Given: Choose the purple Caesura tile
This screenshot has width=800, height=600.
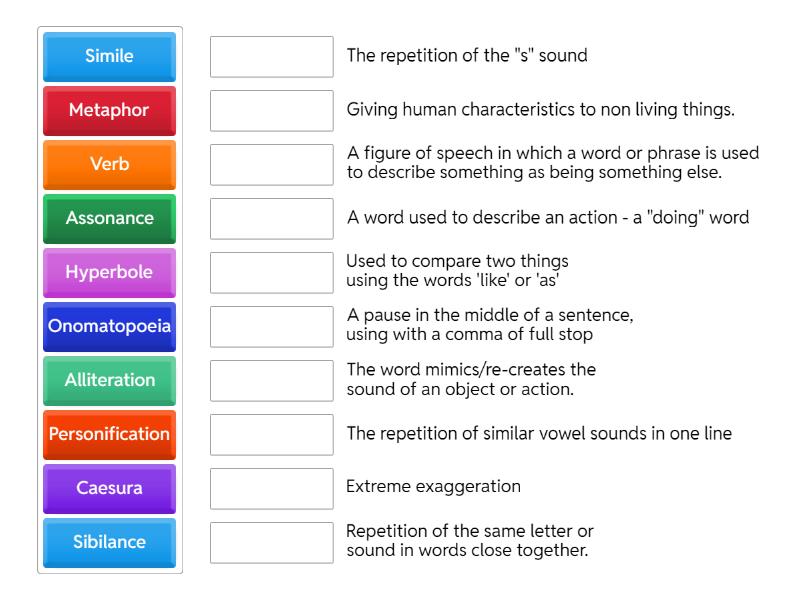Looking at the screenshot, I should [110, 488].
